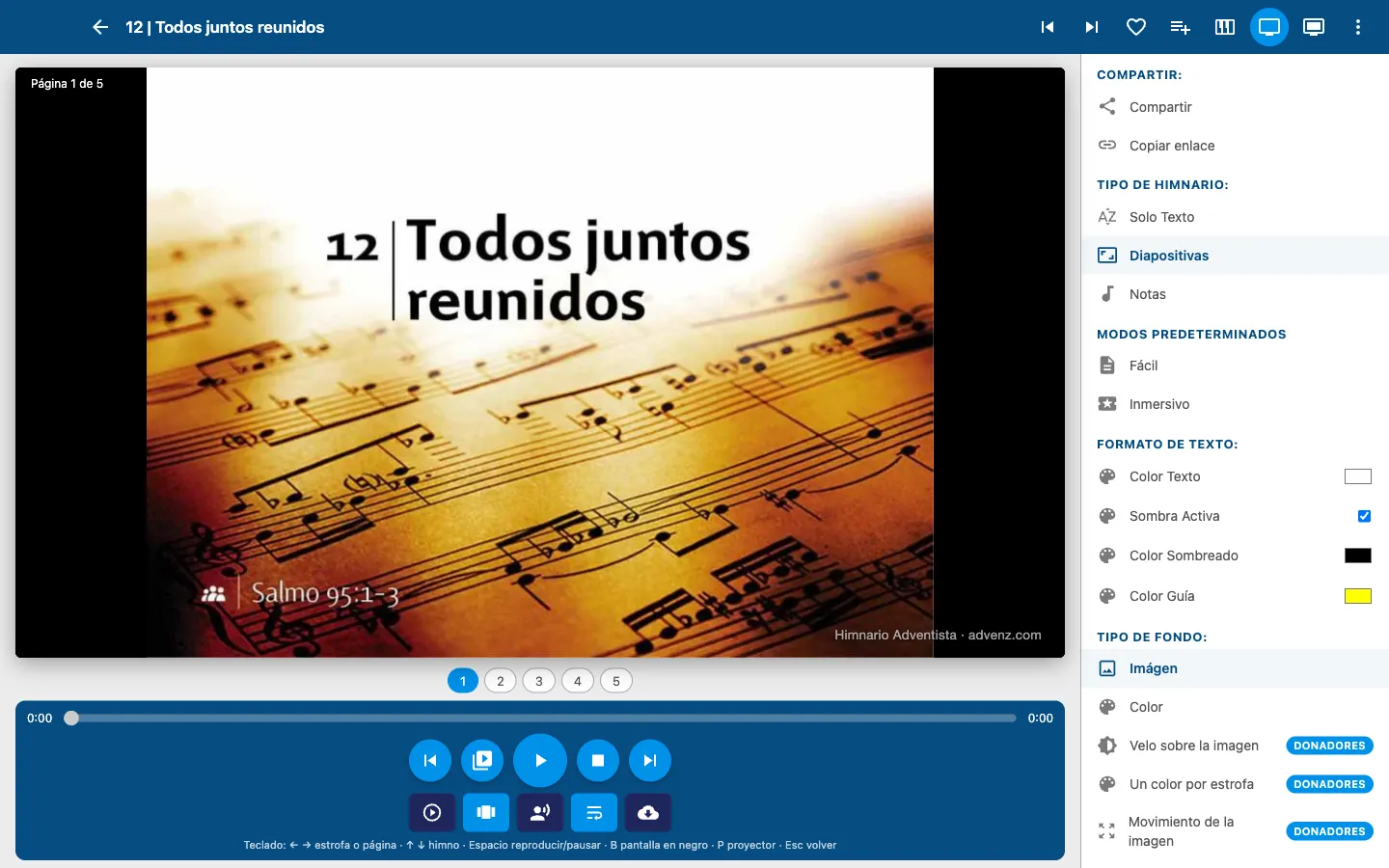Click the audio progress slider track
The image size is (1389, 868).
[x=540, y=718]
